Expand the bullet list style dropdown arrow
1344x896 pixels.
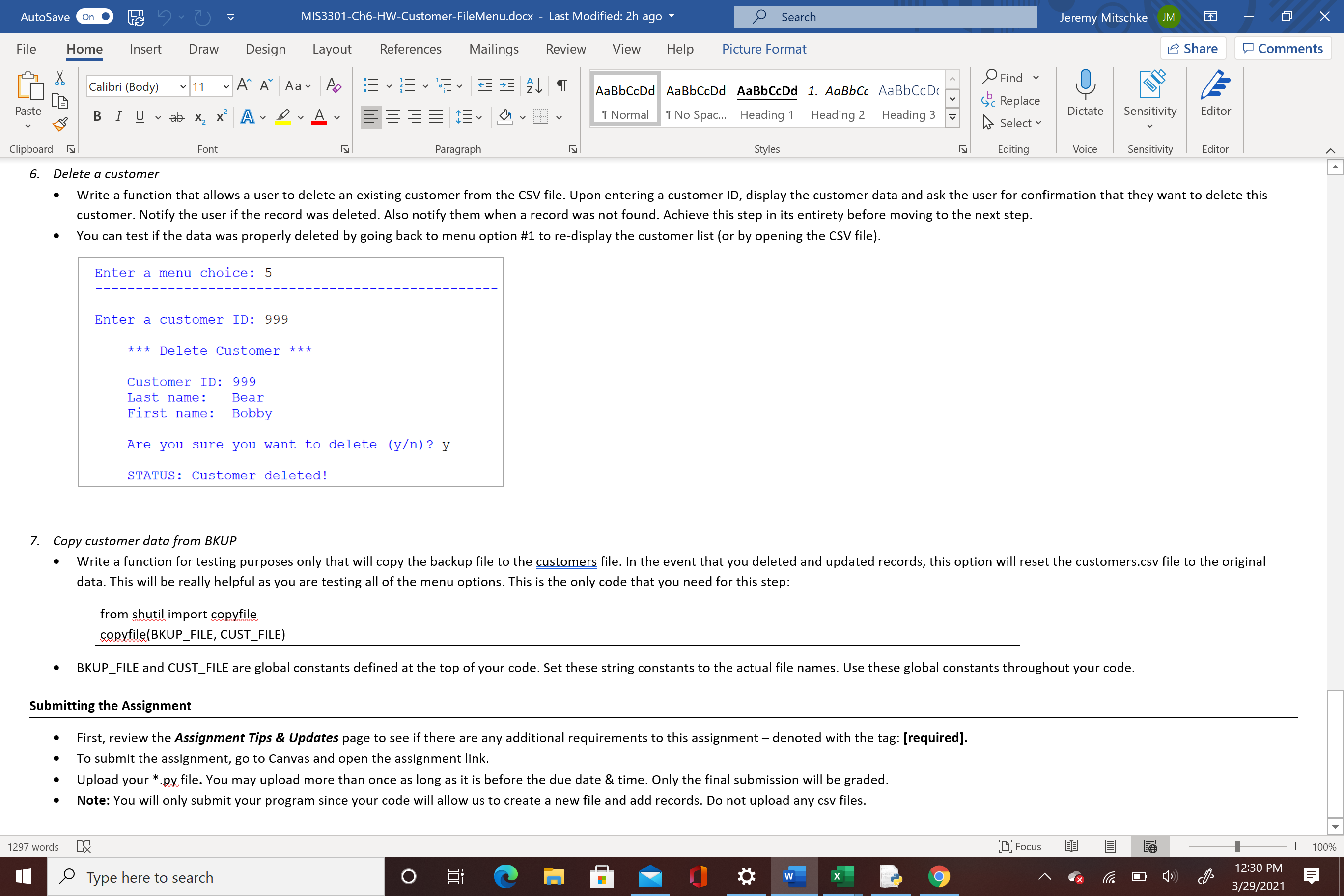point(389,86)
